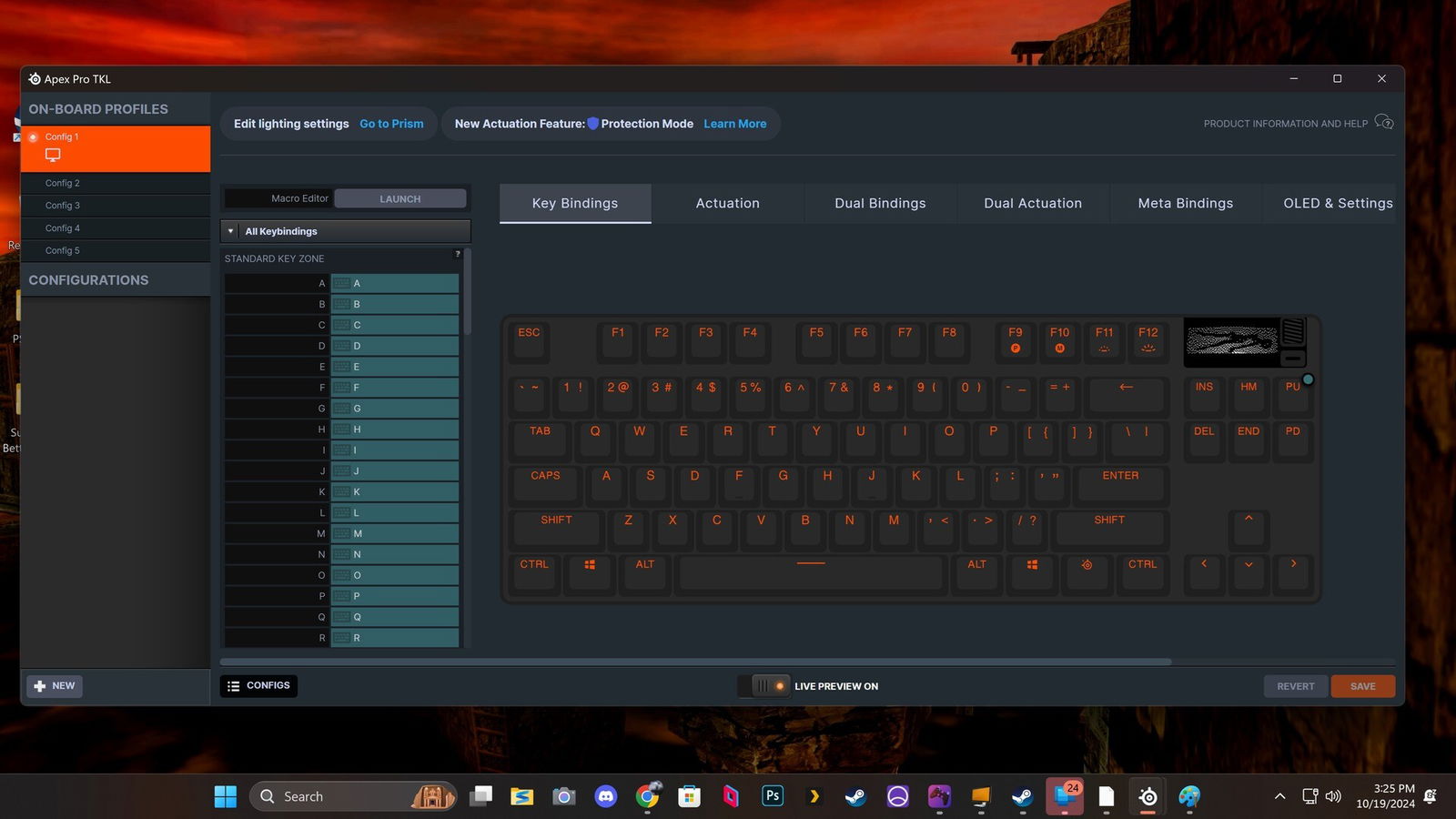The height and width of the screenshot is (819, 1456).
Task: Select the F11 brightness down key
Action: (1104, 340)
